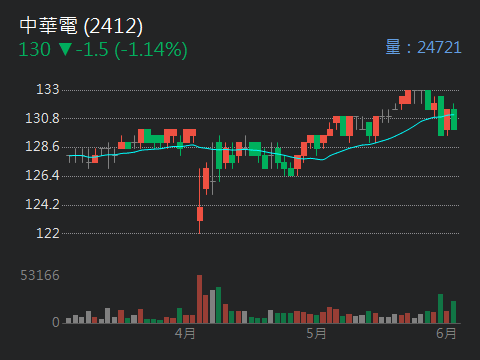
Task: Click the 4月 date axis label
Action: (185, 333)
